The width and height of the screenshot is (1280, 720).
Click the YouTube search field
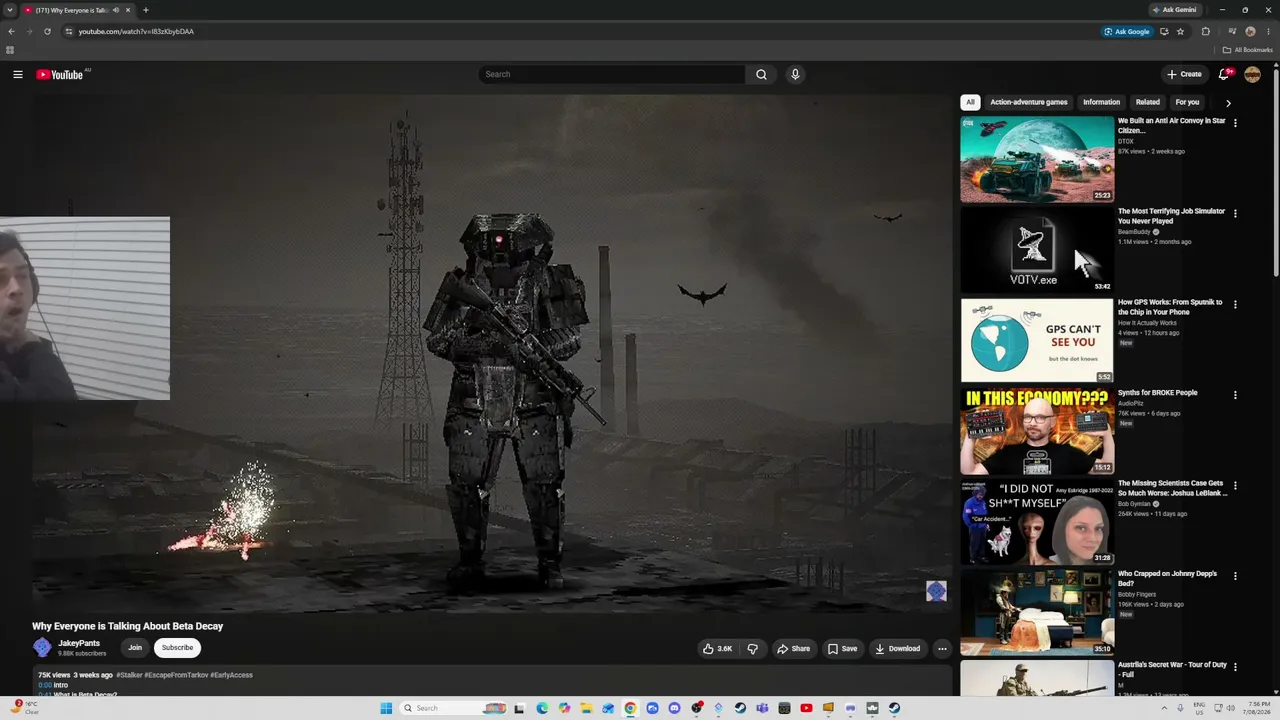point(612,74)
